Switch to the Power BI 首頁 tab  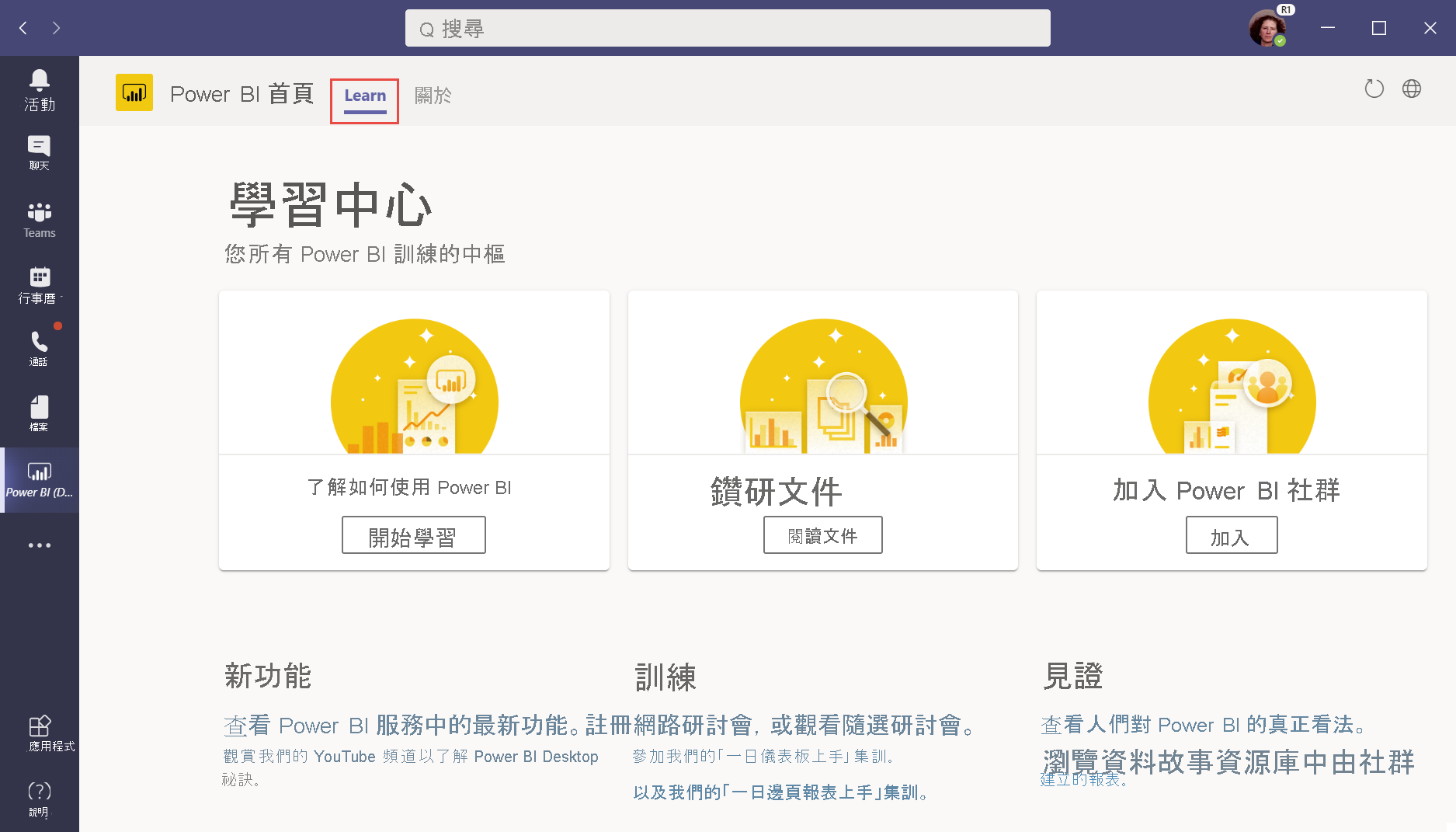point(242,94)
